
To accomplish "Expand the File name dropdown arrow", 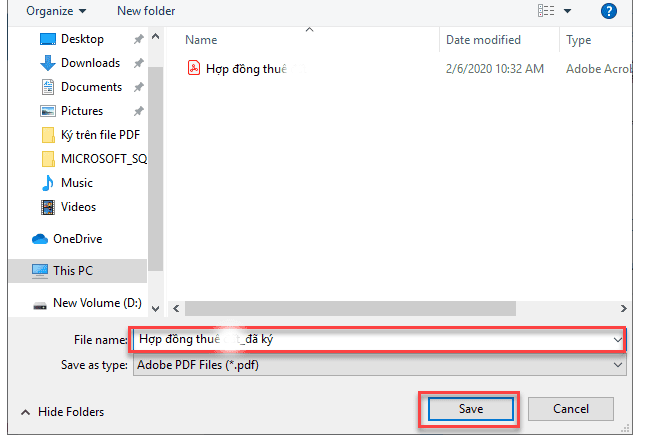I will [x=618, y=339].
